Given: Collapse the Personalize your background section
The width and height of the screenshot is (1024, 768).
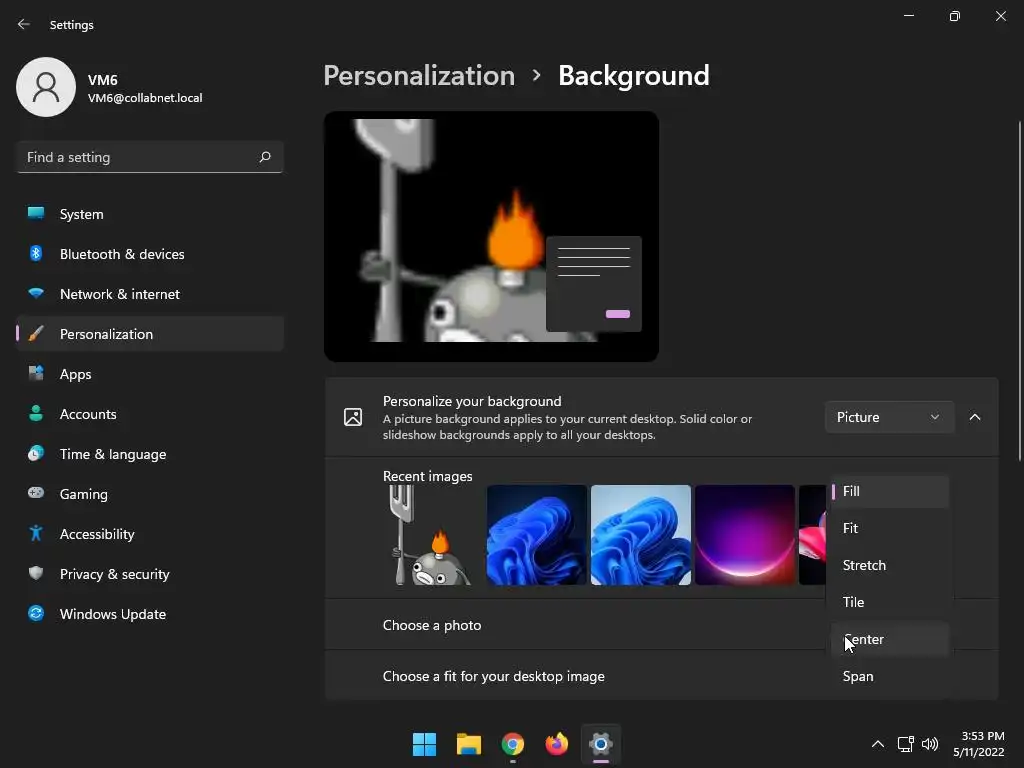Looking at the screenshot, I should (975, 417).
